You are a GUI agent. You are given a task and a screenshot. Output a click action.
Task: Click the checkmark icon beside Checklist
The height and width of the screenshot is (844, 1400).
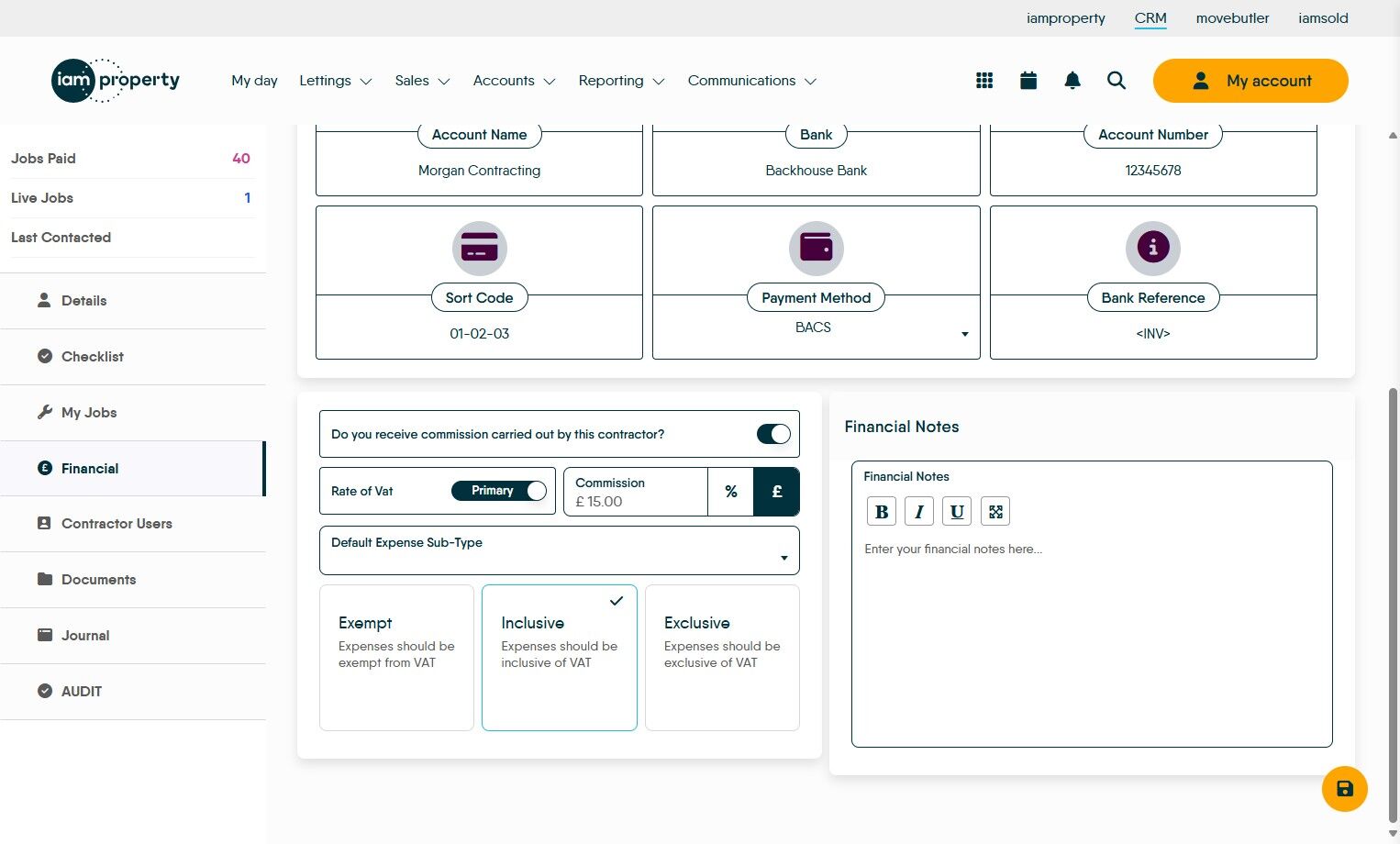(x=44, y=356)
